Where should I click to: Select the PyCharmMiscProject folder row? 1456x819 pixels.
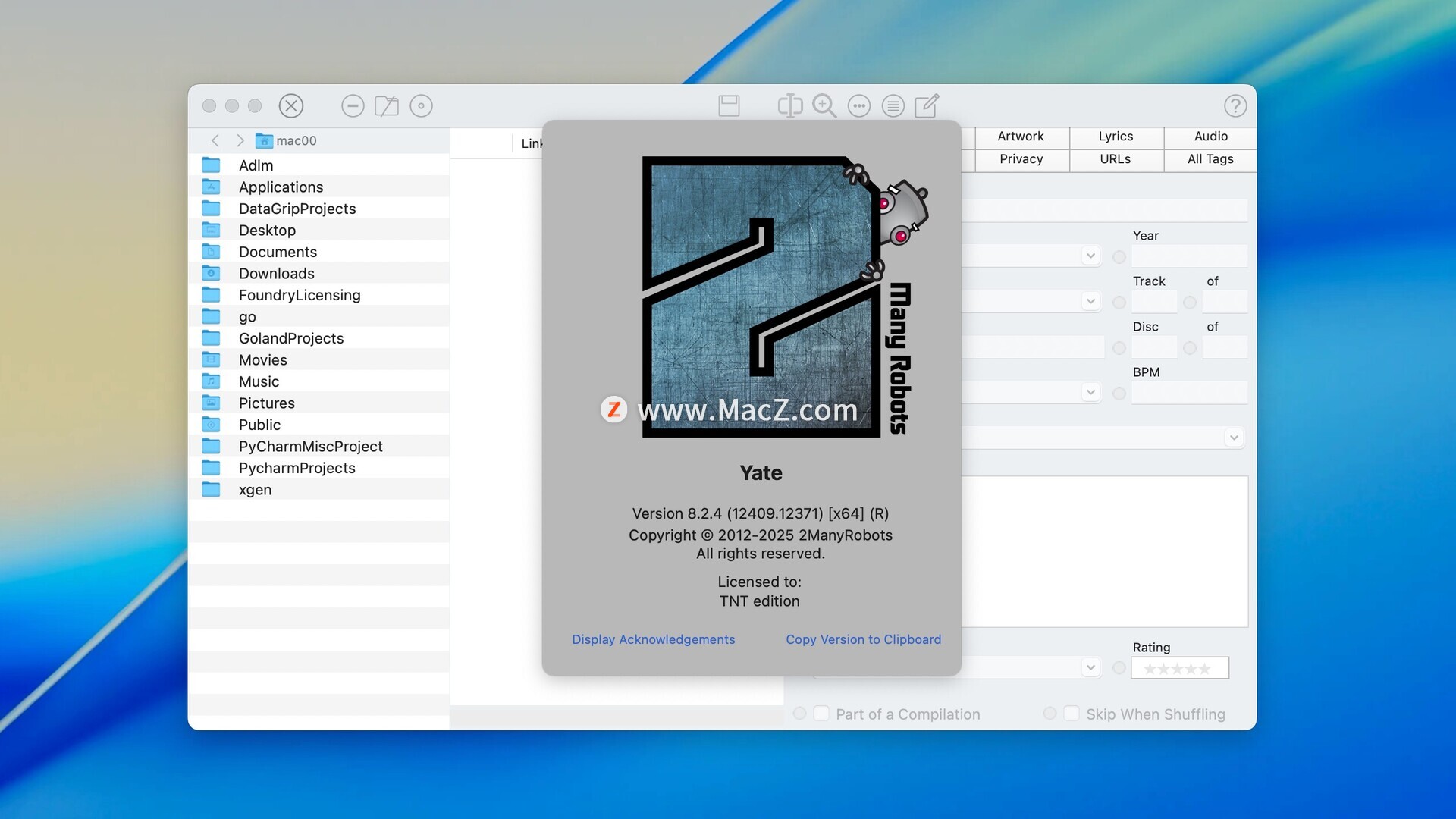point(318,446)
